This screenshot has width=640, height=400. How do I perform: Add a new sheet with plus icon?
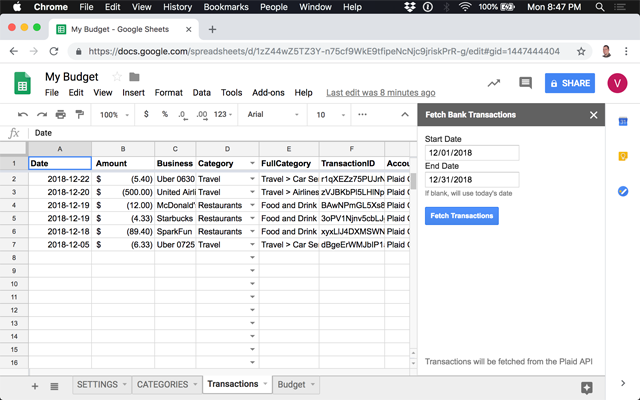(35, 385)
